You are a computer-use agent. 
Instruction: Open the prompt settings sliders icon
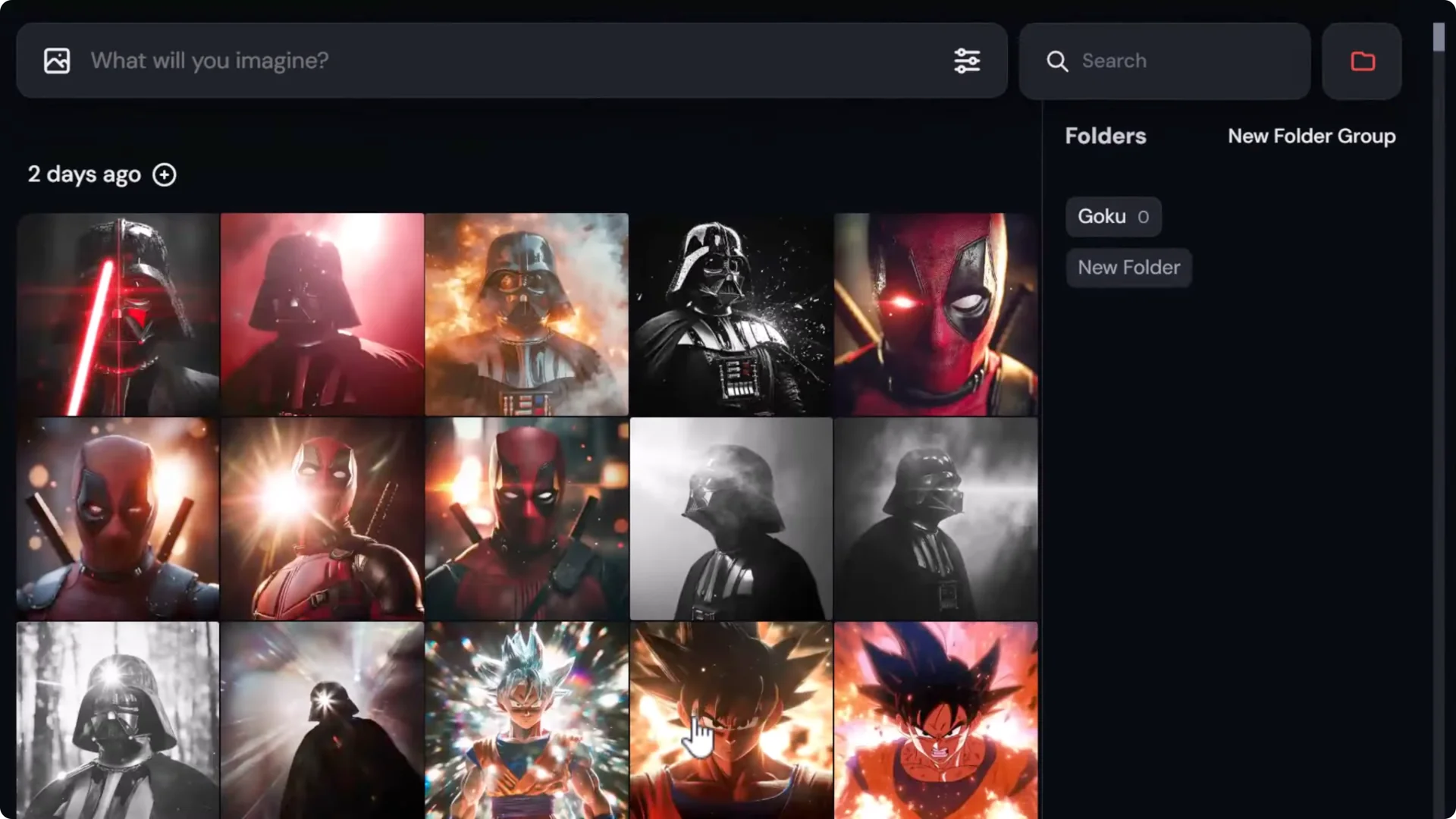pos(967,61)
